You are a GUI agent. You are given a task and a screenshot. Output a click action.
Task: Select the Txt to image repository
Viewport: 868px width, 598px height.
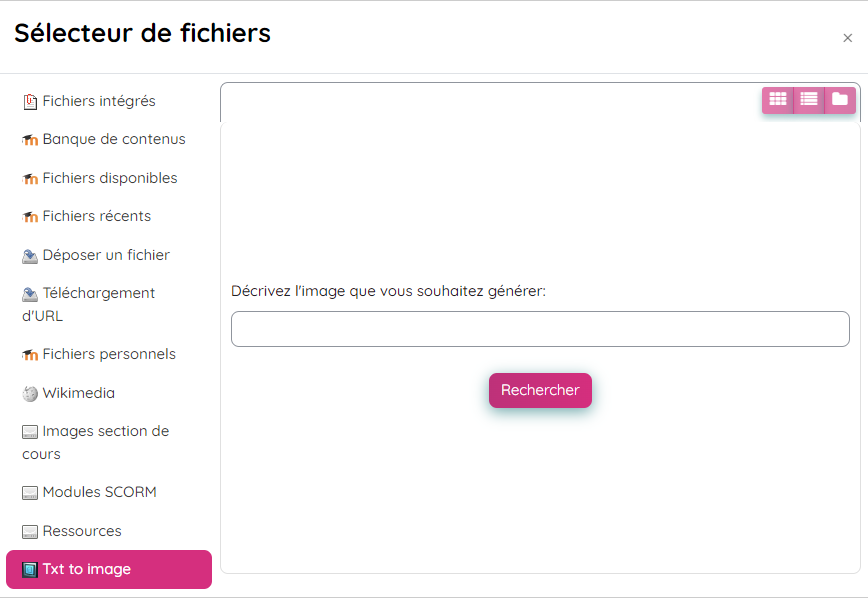[x=109, y=569]
